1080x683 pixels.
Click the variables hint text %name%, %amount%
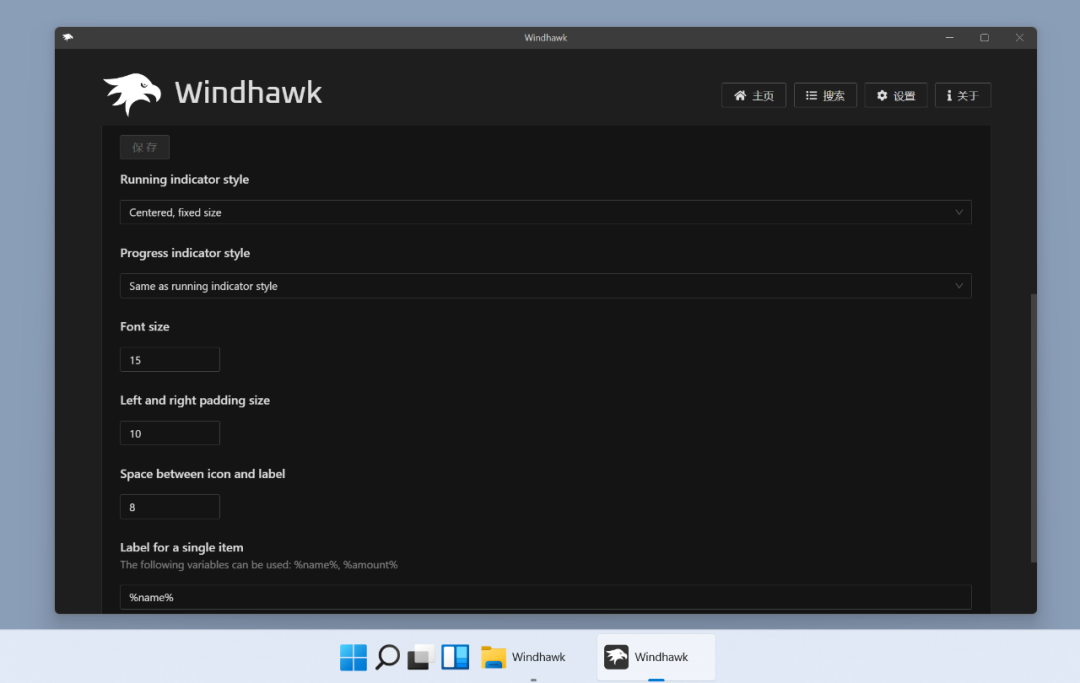click(259, 565)
